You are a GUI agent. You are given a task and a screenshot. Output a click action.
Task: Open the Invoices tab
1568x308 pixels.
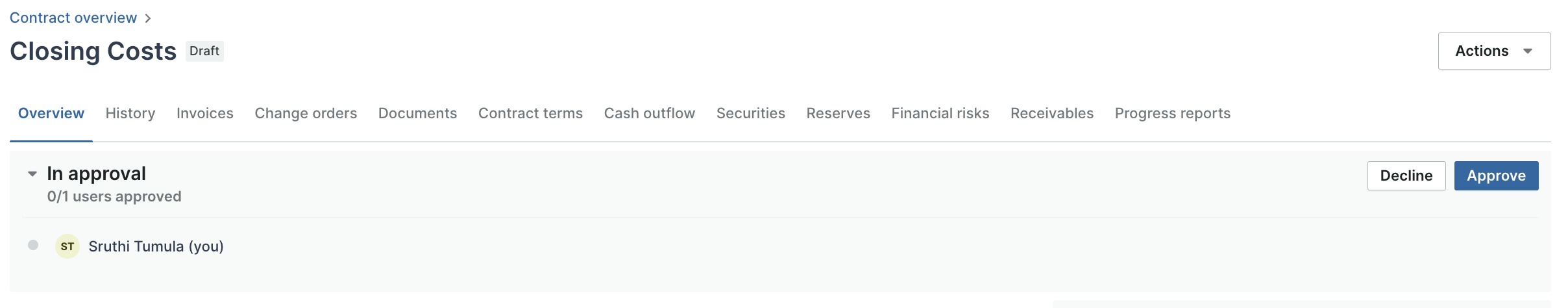tap(205, 113)
